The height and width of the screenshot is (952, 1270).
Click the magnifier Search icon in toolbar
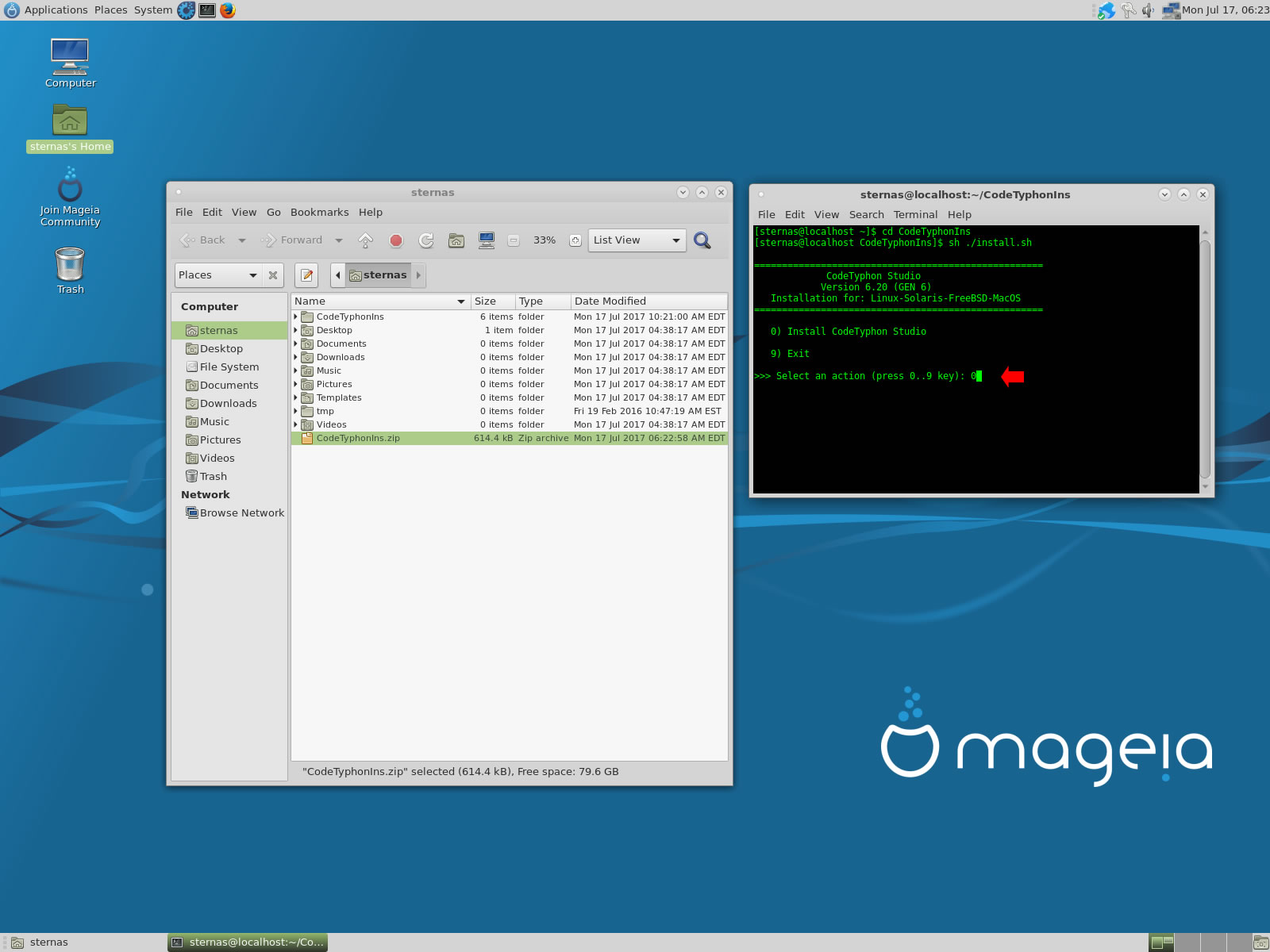click(702, 240)
